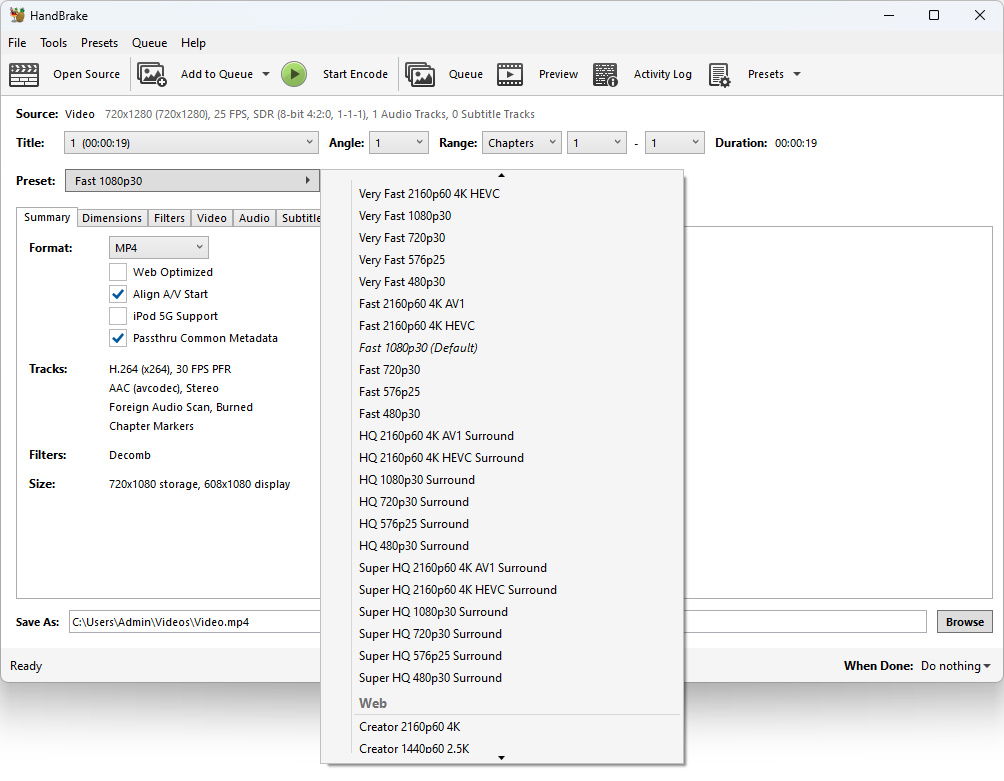Expand the Add to Queue dropdown arrow
Viewport: 1004px width, 781px height.
(x=266, y=74)
